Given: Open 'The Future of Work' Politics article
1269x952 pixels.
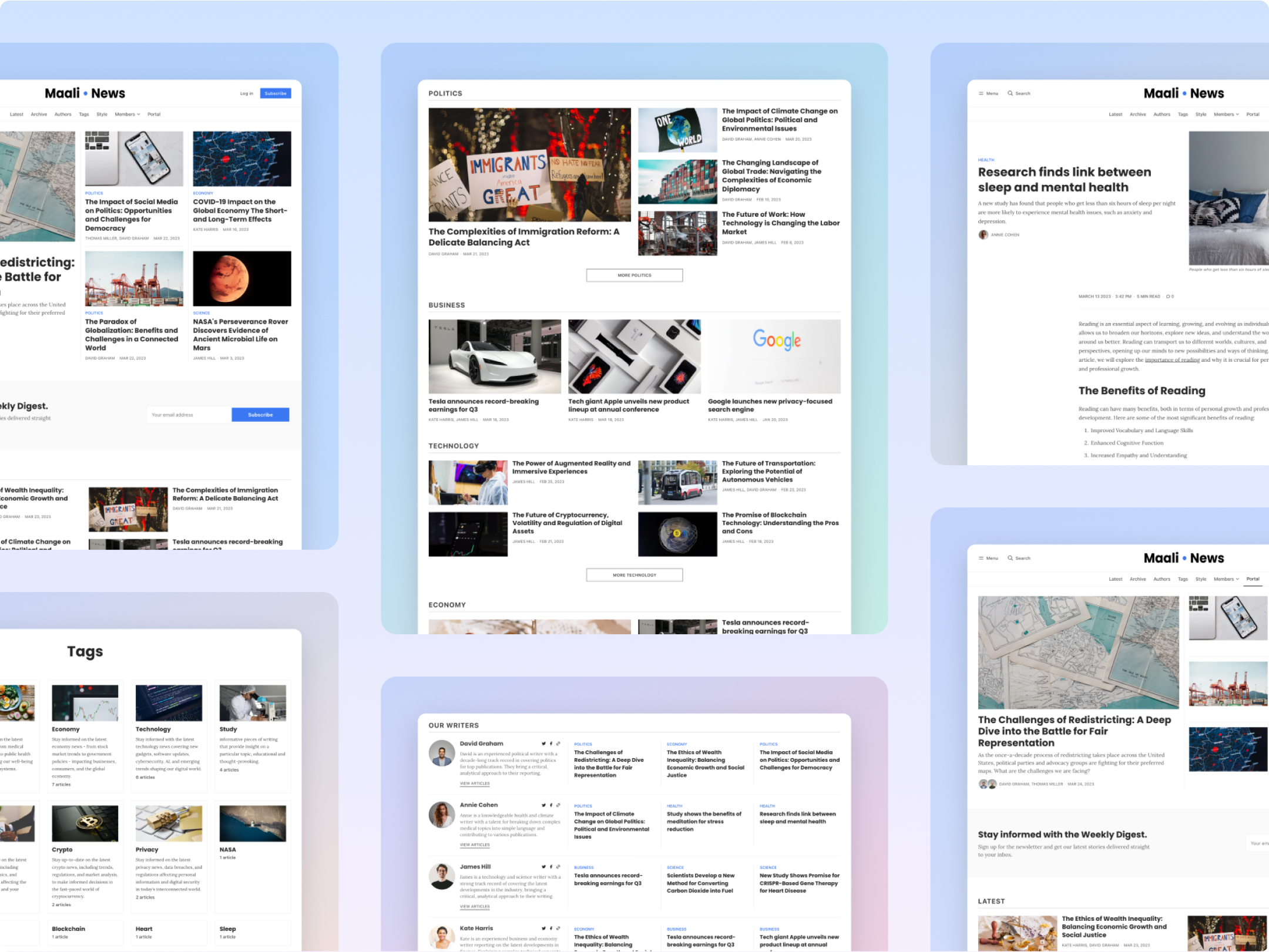Looking at the screenshot, I should (x=781, y=223).
